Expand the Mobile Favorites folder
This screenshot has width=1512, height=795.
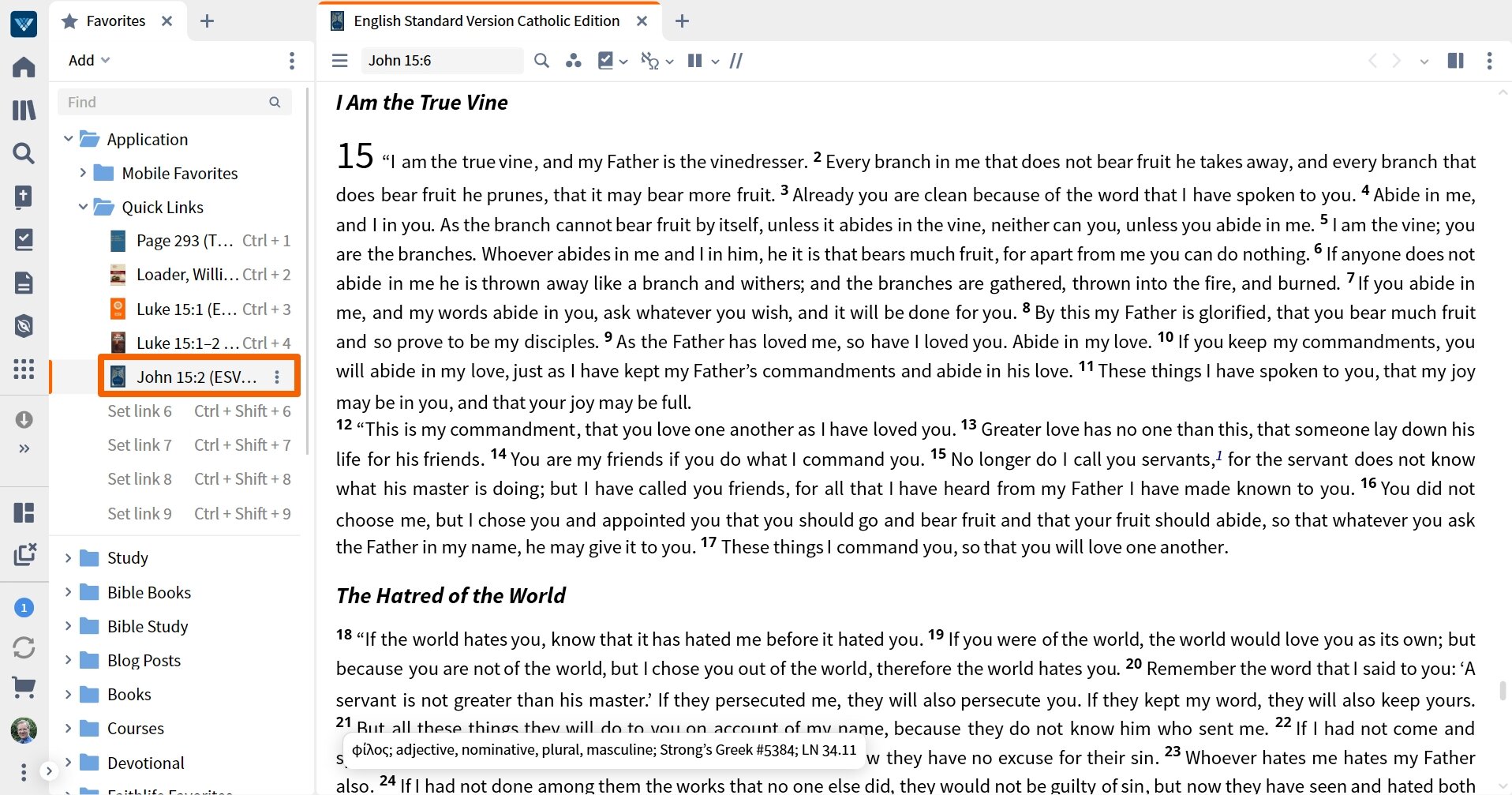pos(83,173)
